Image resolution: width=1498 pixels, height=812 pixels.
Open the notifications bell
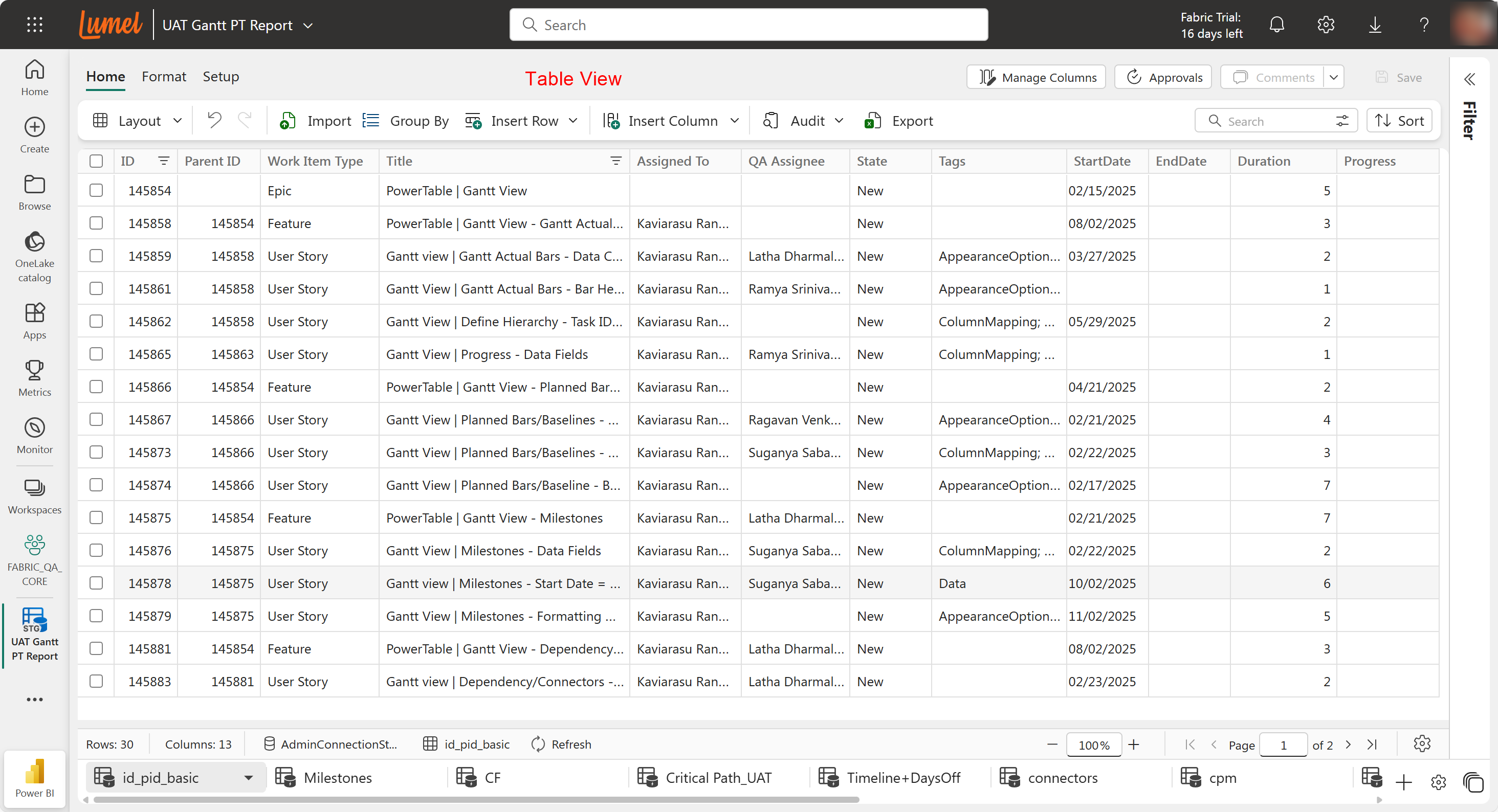pyautogui.click(x=1276, y=25)
